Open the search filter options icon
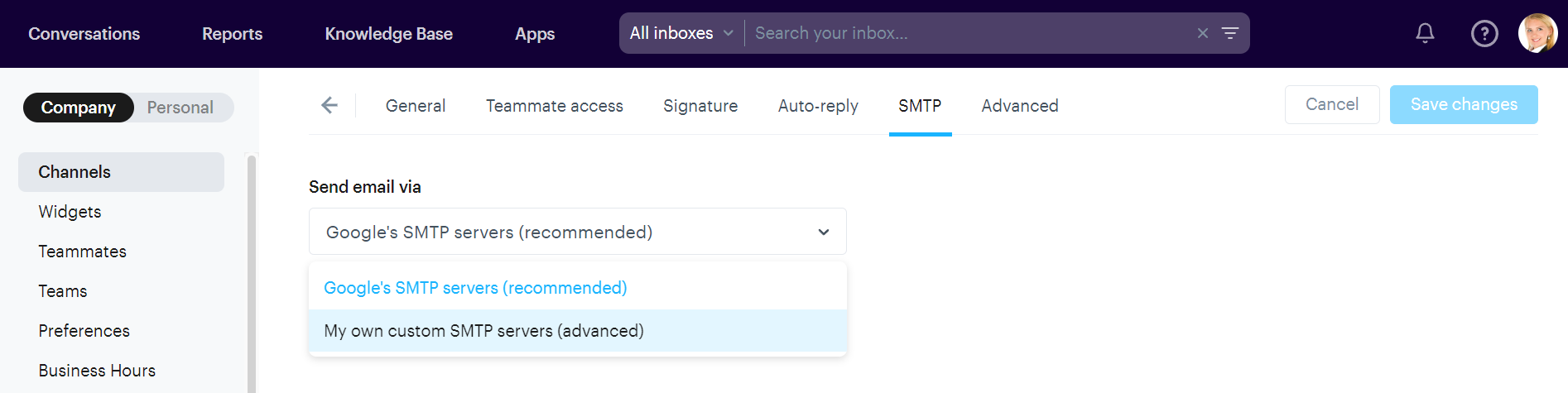Image resolution: width=1568 pixels, height=393 pixels. pyautogui.click(x=1230, y=33)
